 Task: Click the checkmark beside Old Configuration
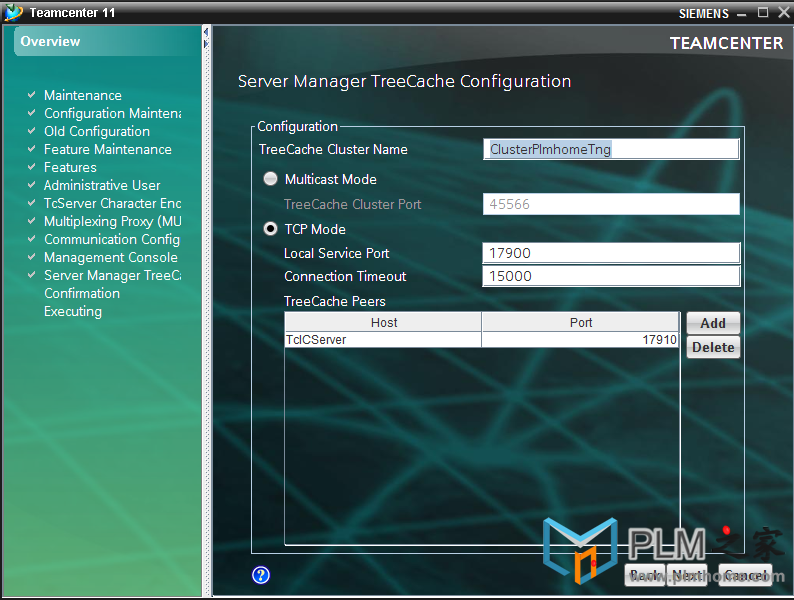coord(31,131)
